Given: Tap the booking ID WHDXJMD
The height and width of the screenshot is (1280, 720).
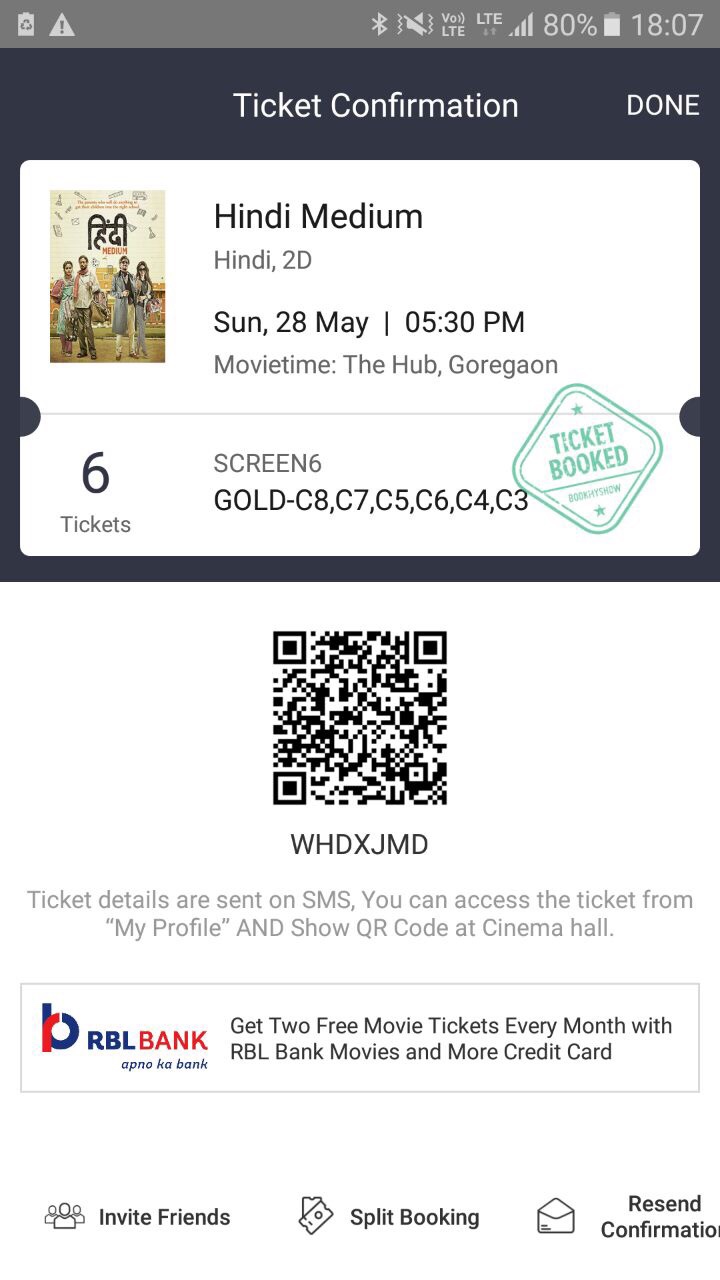Looking at the screenshot, I should click(x=359, y=845).
